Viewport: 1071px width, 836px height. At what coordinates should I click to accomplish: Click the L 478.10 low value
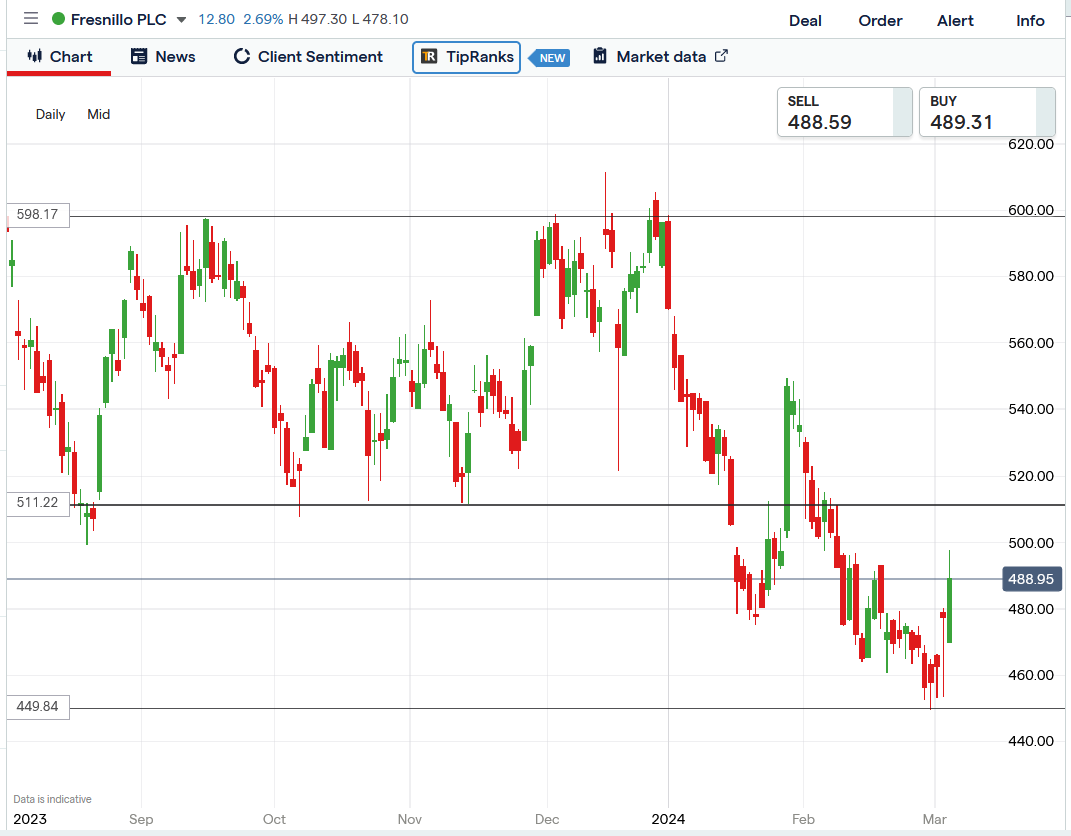pyautogui.click(x=380, y=19)
